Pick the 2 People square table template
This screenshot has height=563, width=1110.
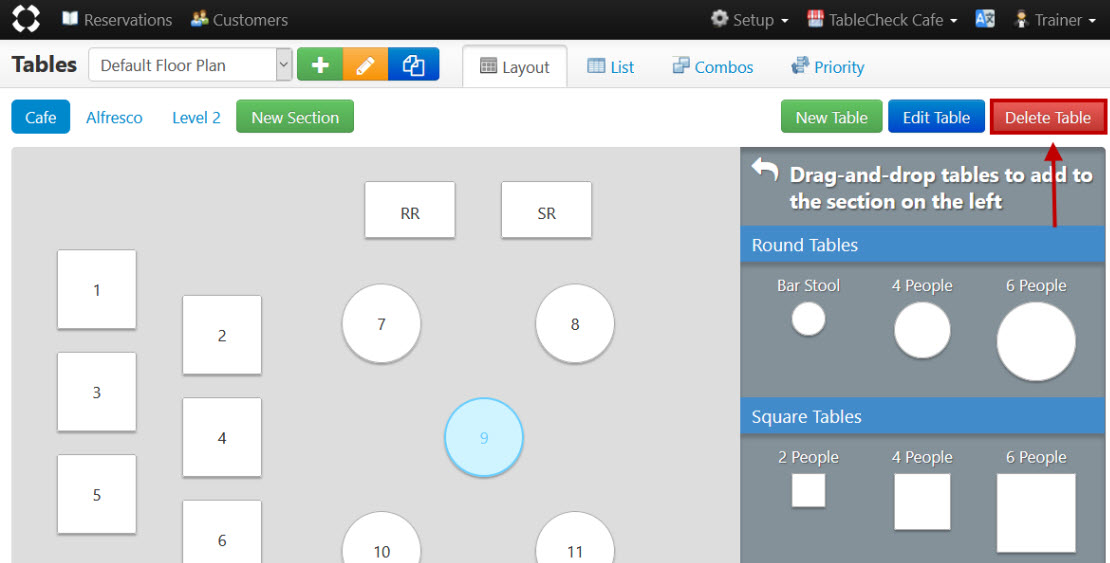pos(808,490)
